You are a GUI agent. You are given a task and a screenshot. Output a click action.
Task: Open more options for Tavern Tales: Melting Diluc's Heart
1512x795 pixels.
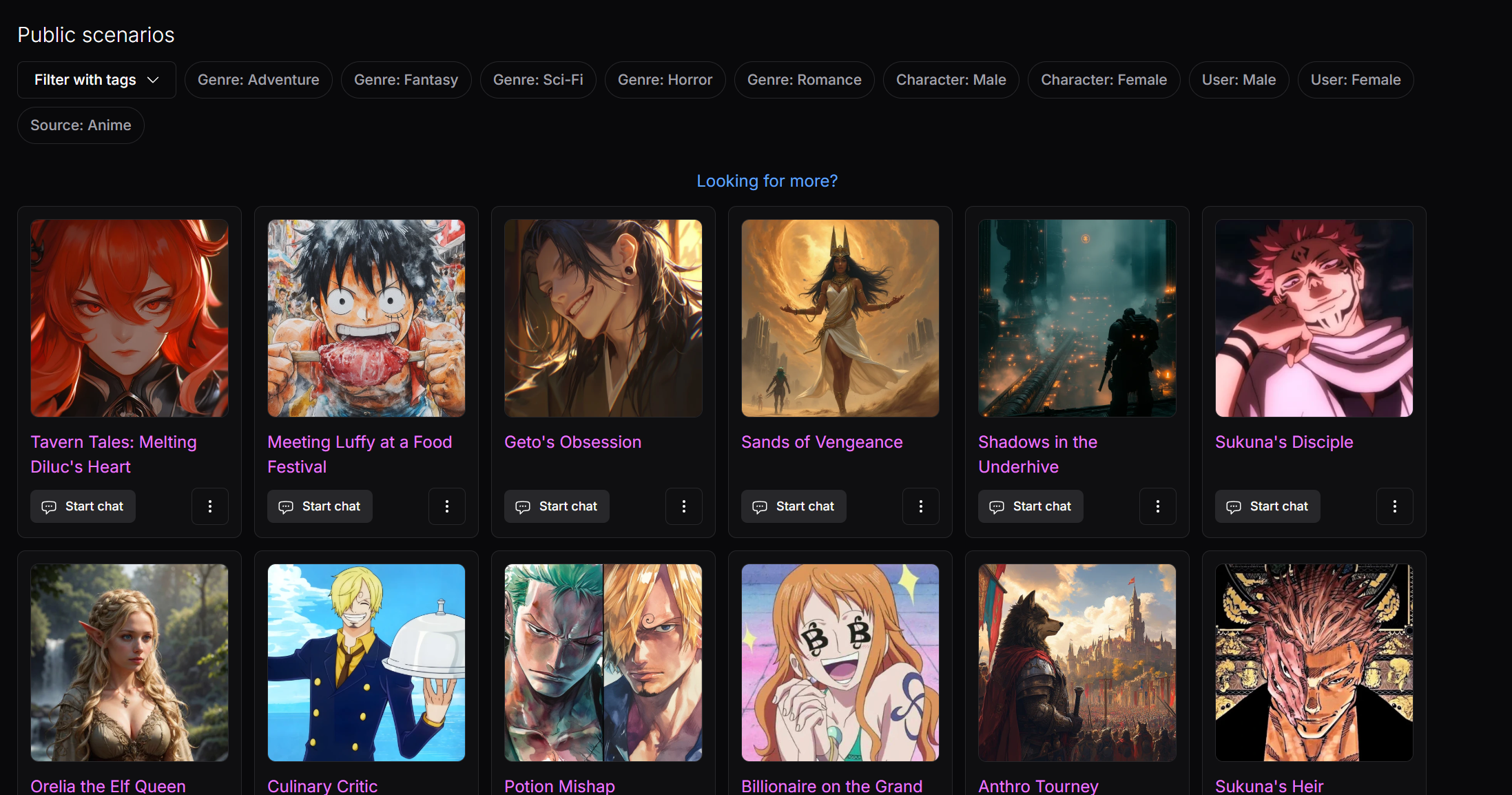[x=210, y=506]
